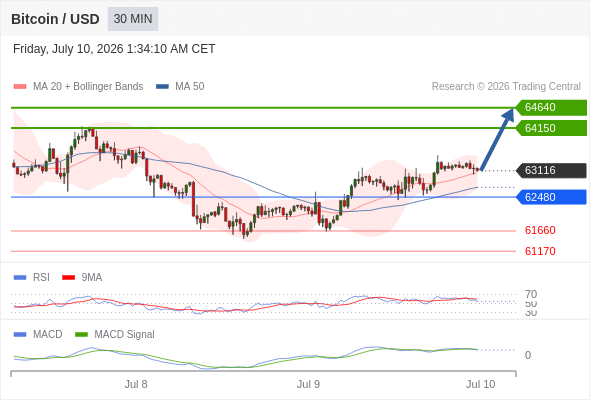Click the 61170 support level value
This screenshot has width=590, height=400.
click(x=540, y=251)
